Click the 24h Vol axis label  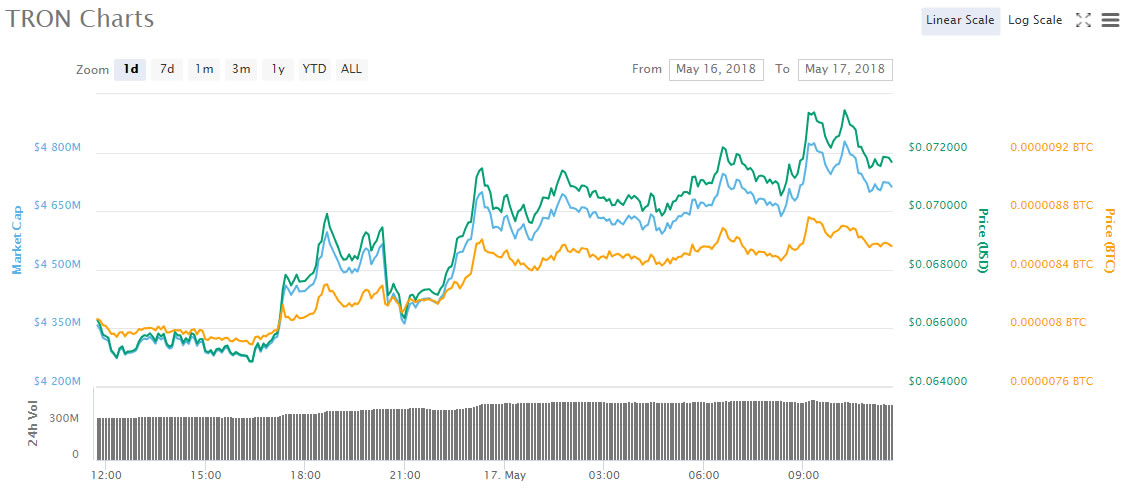pyautogui.click(x=33, y=425)
